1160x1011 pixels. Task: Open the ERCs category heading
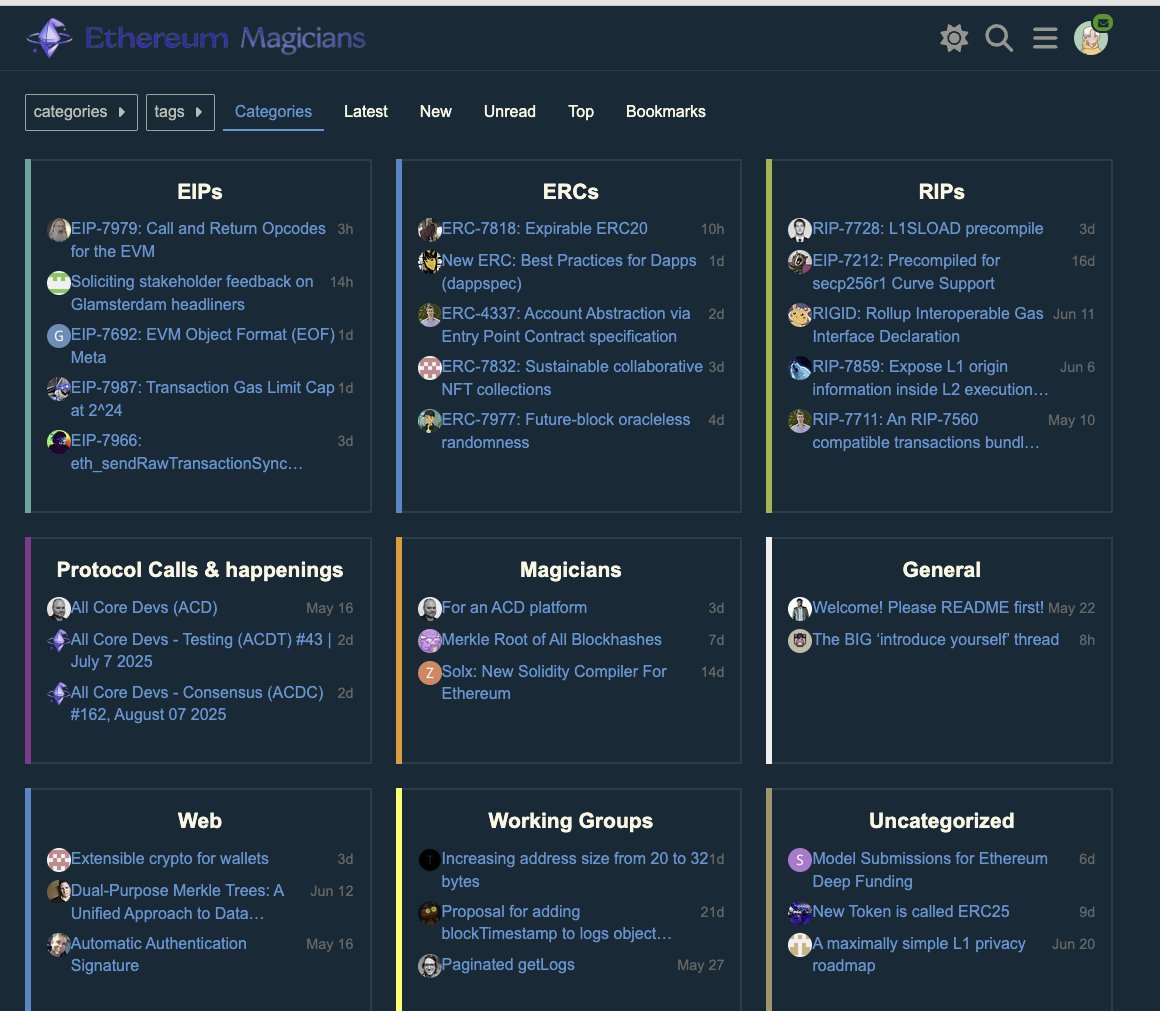(x=570, y=192)
